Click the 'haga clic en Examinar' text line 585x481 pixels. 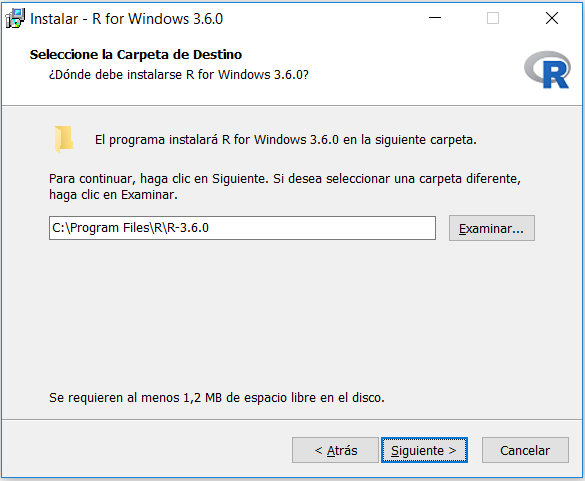(x=113, y=195)
